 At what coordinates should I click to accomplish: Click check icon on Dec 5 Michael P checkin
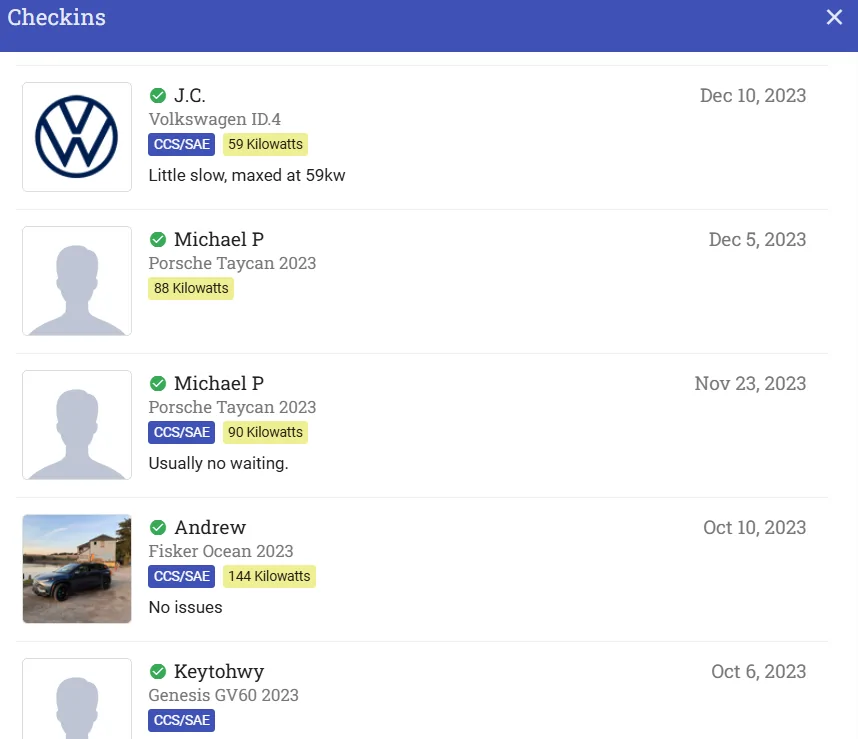click(158, 240)
